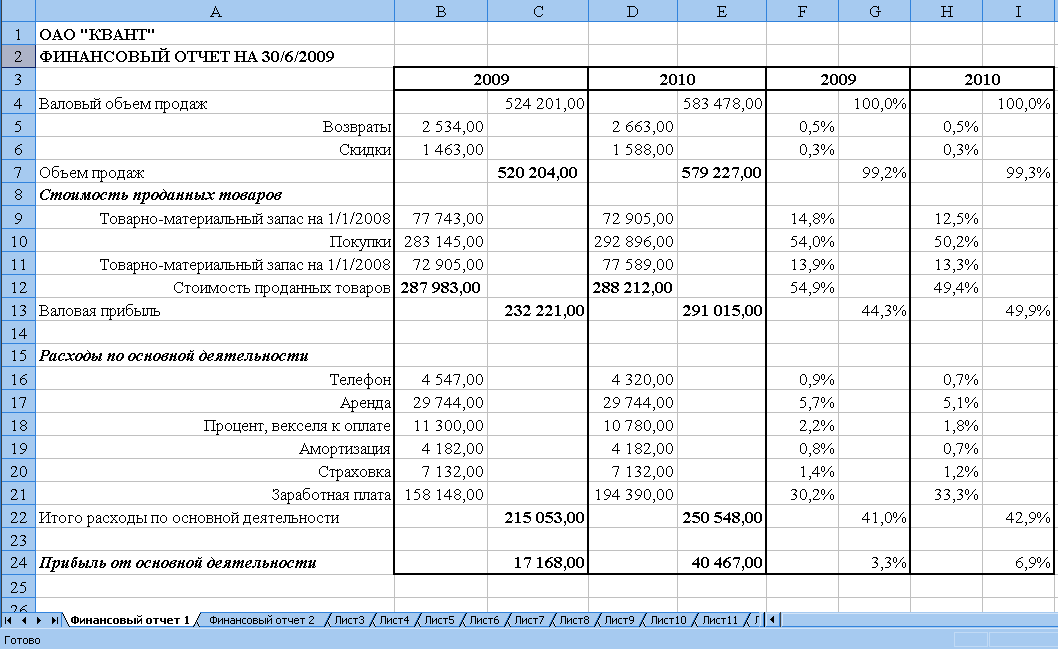The image size is (1058, 649).
Task: Select Стоимость проданных товаров italic heading
Action: click(x=215, y=195)
